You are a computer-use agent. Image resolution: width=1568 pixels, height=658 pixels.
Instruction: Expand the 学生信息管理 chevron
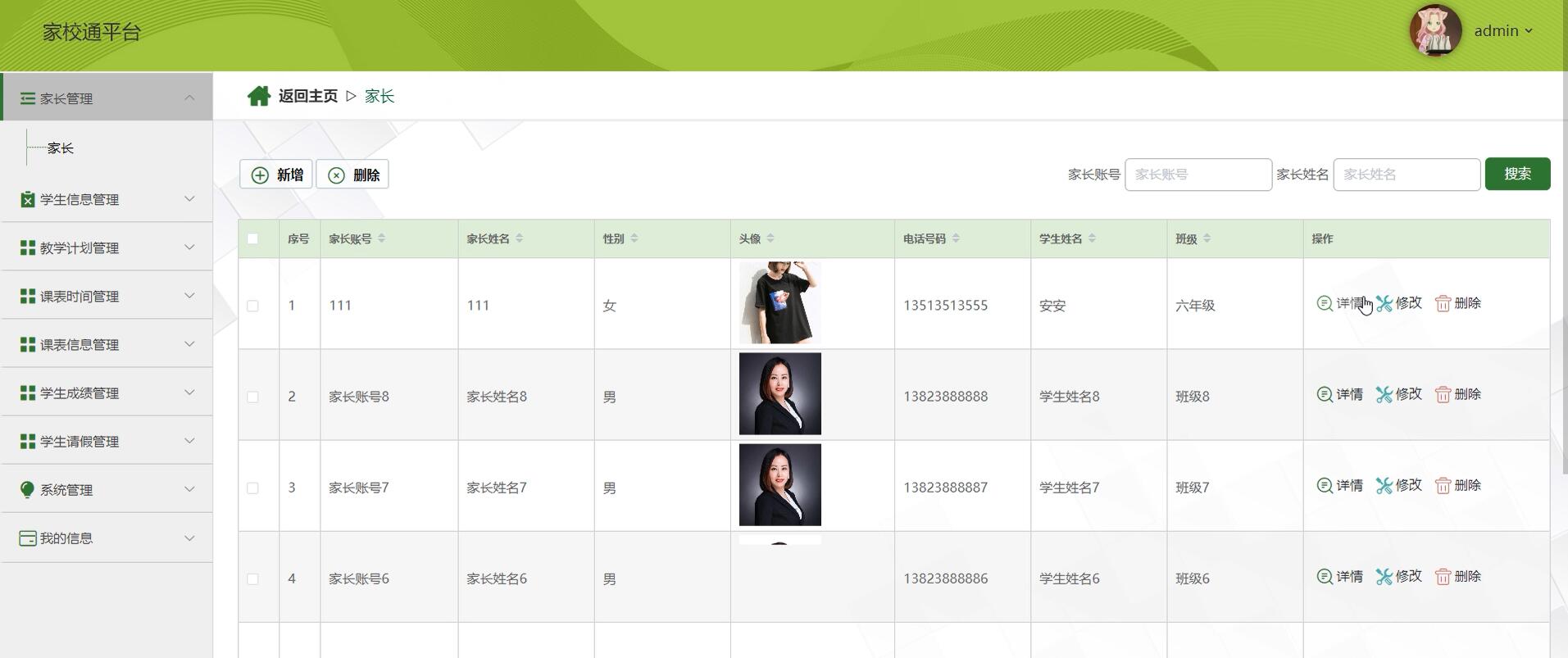tap(189, 198)
